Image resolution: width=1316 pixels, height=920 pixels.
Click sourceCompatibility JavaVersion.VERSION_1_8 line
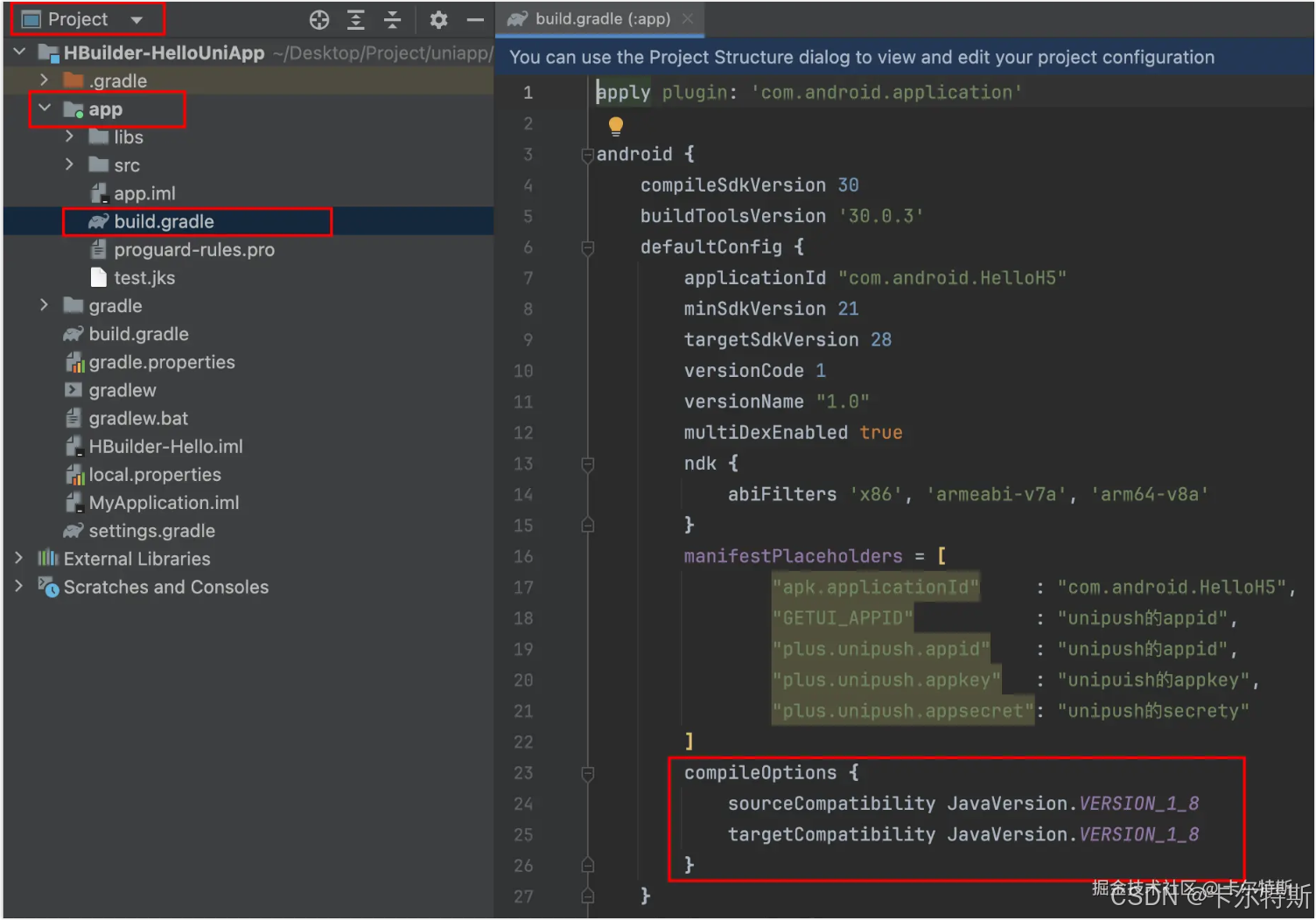[963, 804]
